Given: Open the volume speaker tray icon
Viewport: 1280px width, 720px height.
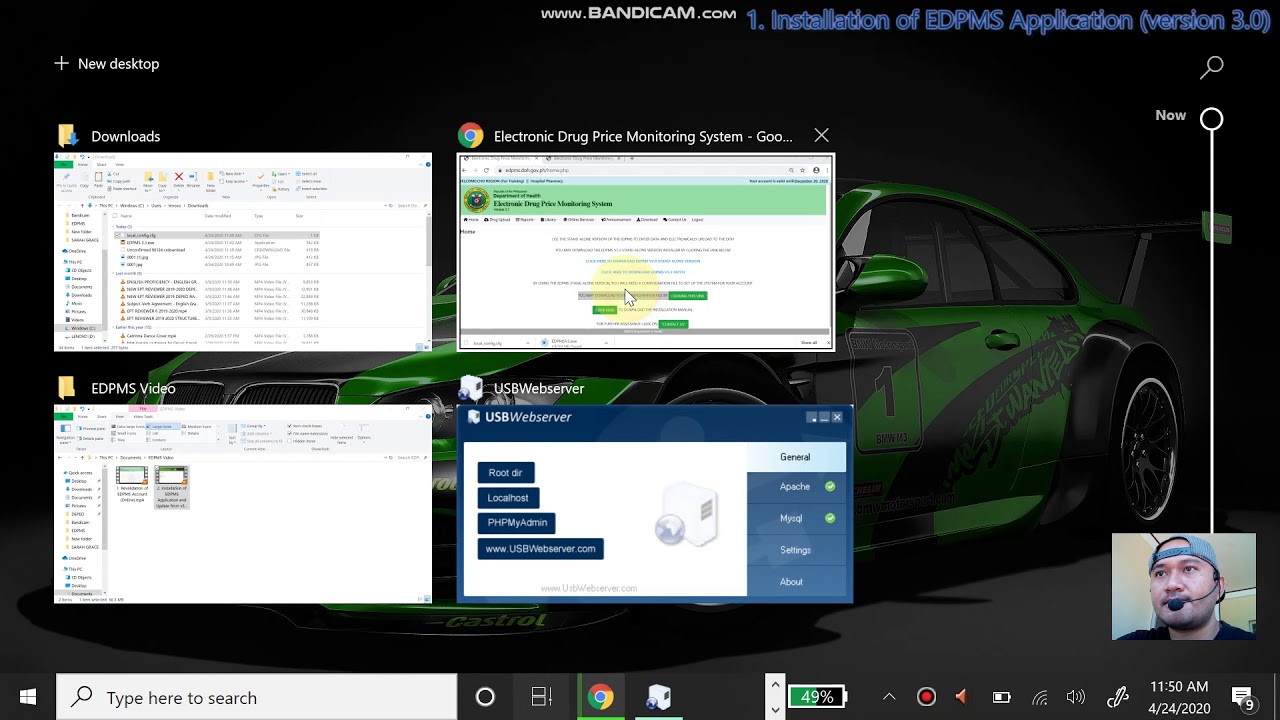Looking at the screenshot, I should click(x=1076, y=697).
